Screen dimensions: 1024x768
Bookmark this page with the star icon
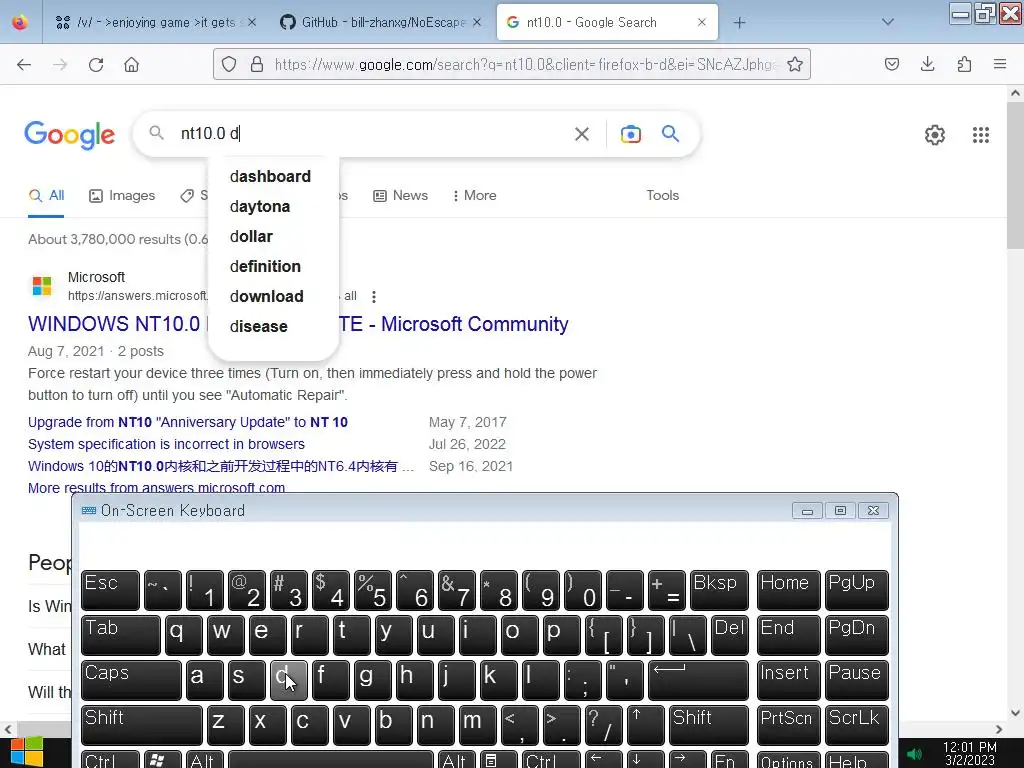pyautogui.click(x=795, y=64)
